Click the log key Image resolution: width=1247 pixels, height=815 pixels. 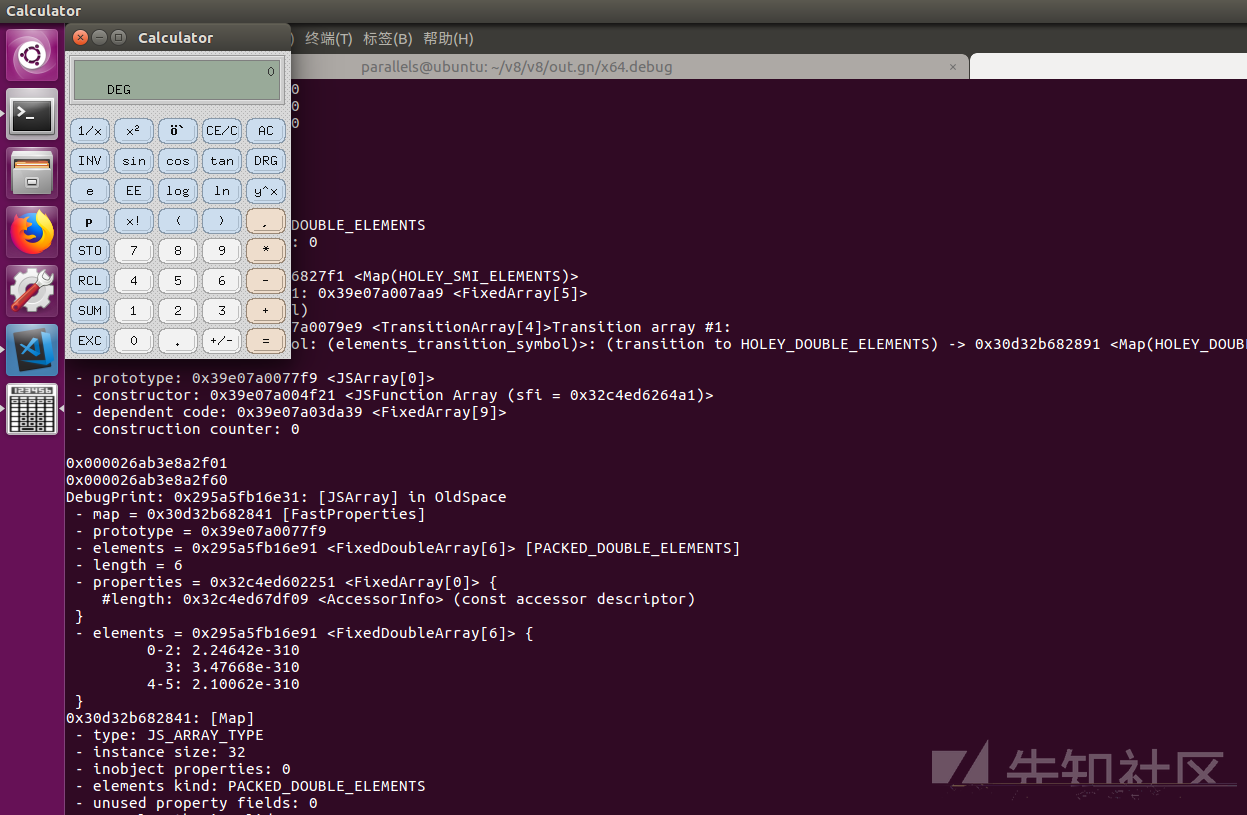[x=178, y=191]
